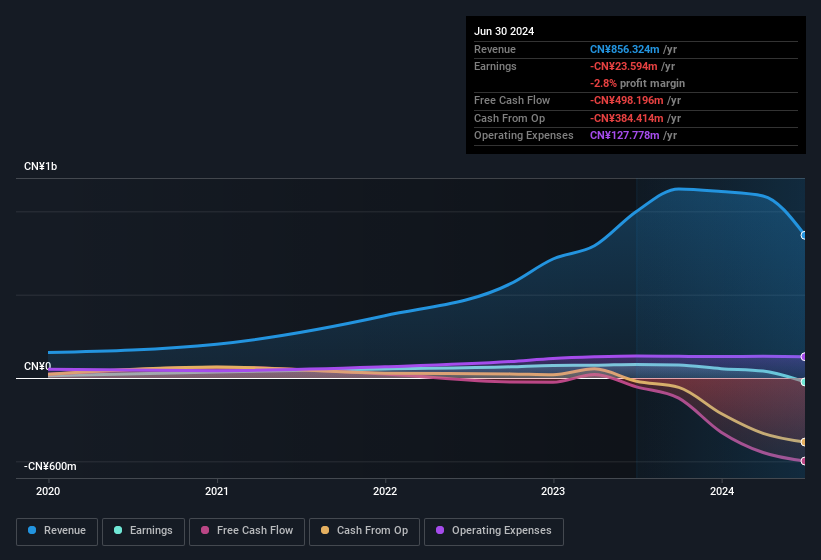Screen dimensions: 821x560
Task: Click the CN¥0 y-axis label
Action: click(x=38, y=366)
